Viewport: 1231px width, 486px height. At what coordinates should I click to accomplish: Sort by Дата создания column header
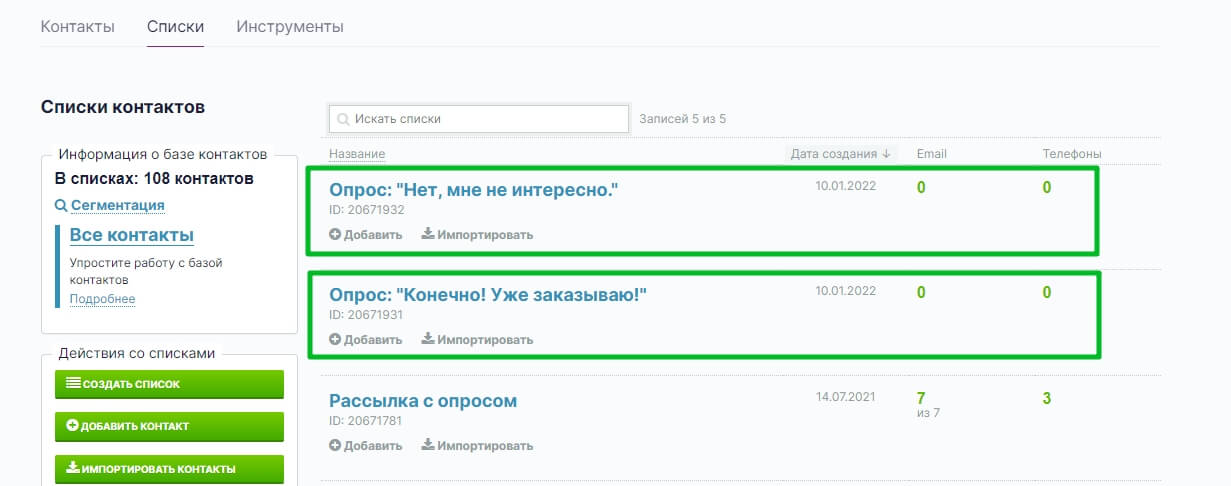pos(840,154)
